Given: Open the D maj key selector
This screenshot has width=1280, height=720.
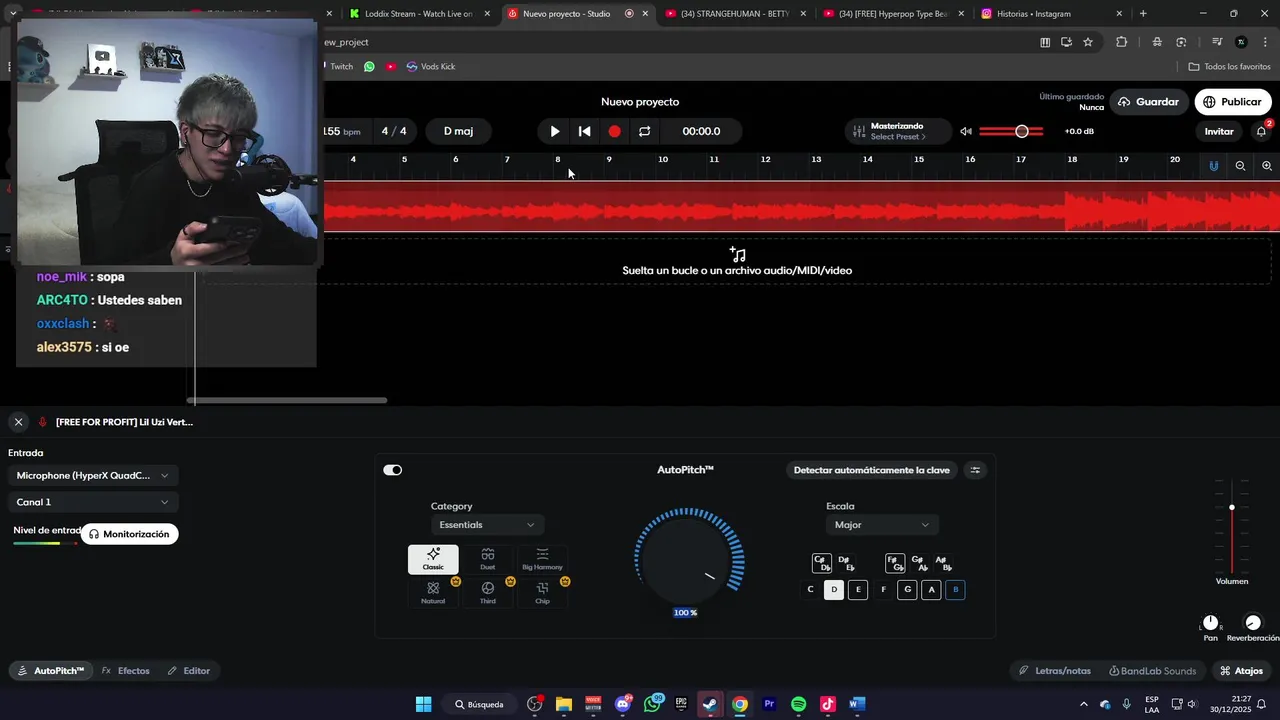Looking at the screenshot, I should point(458,131).
